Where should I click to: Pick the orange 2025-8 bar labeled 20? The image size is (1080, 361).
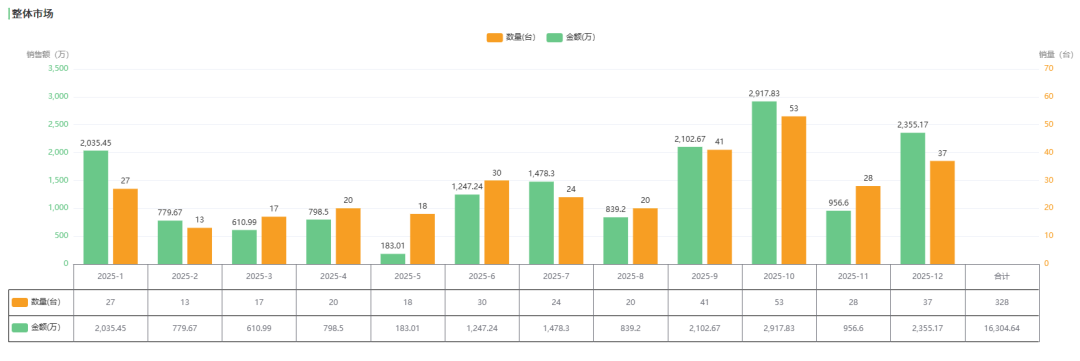(645, 236)
